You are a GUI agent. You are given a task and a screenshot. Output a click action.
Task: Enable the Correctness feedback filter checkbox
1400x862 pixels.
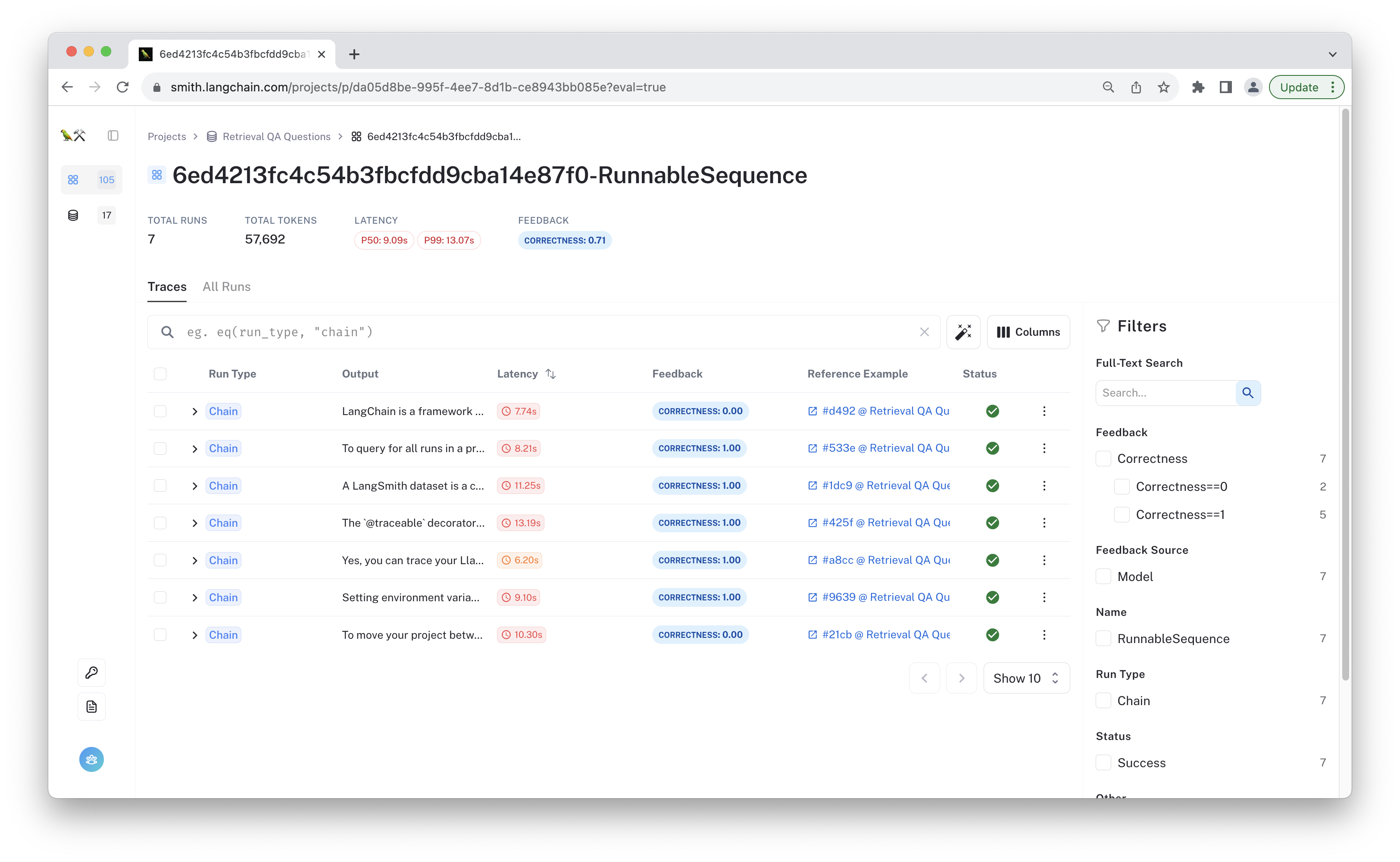(1103, 458)
